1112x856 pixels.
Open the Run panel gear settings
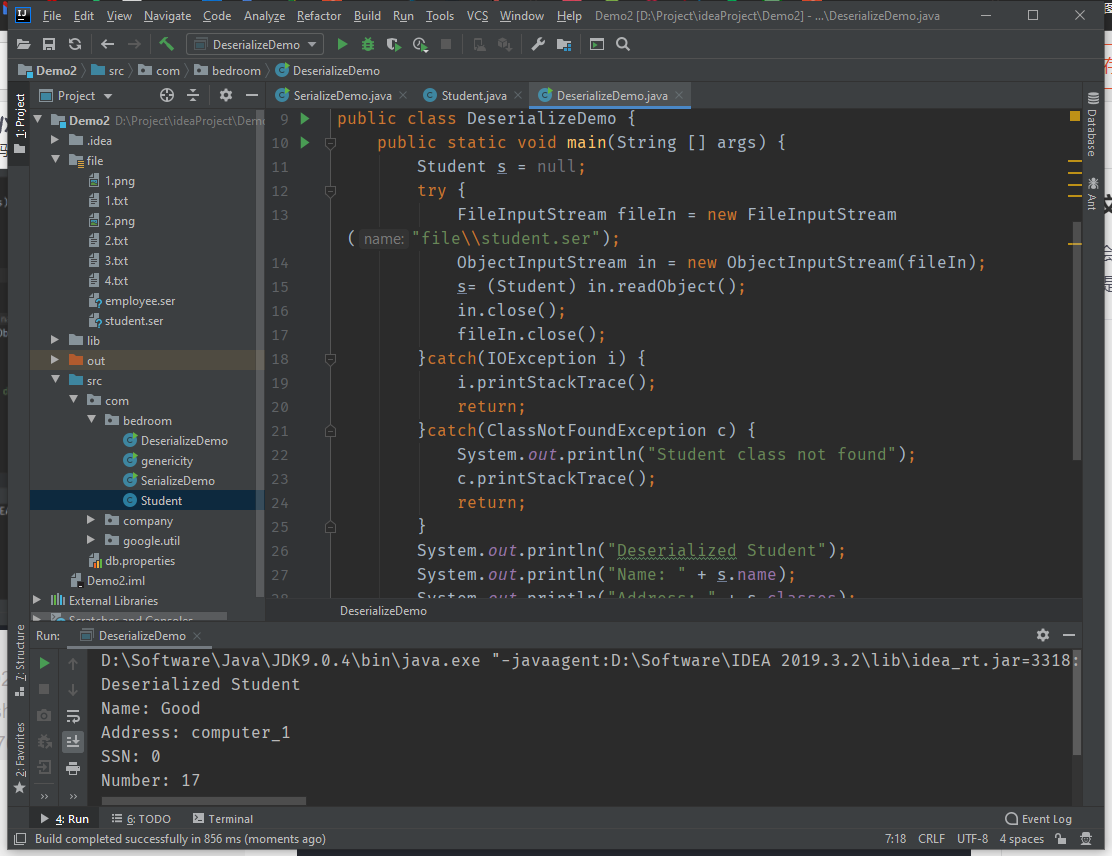coord(1042,635)
